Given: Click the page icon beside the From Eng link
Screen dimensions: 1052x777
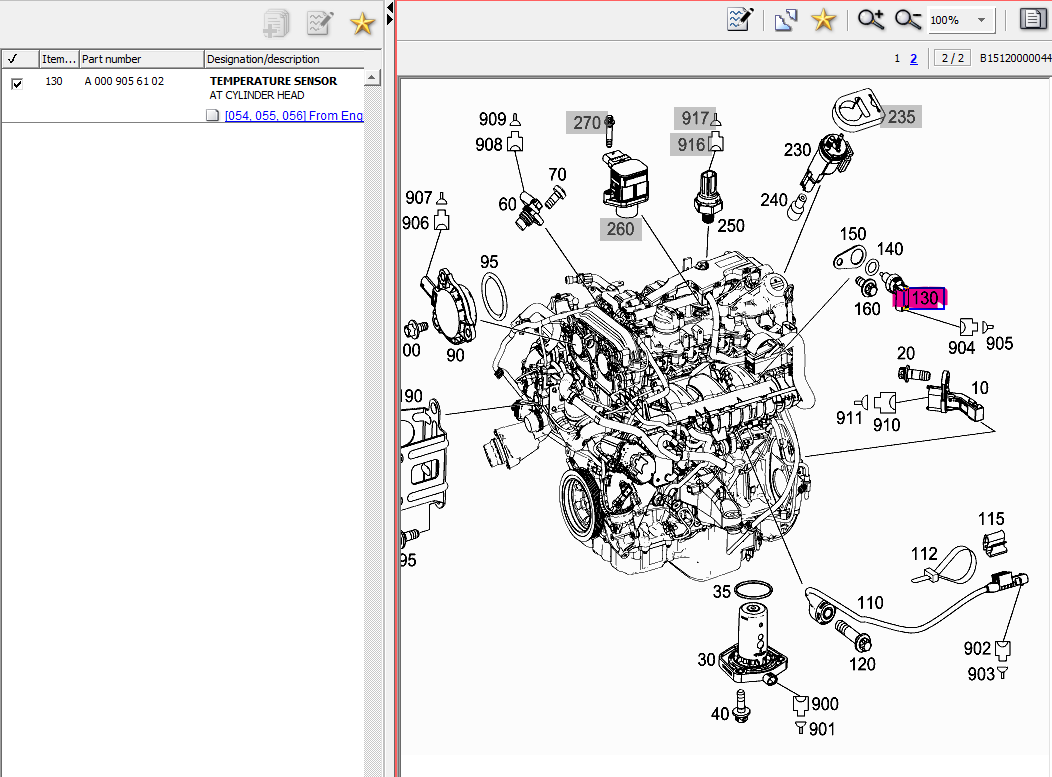Looking at the screenshot, I should [212, 114].
